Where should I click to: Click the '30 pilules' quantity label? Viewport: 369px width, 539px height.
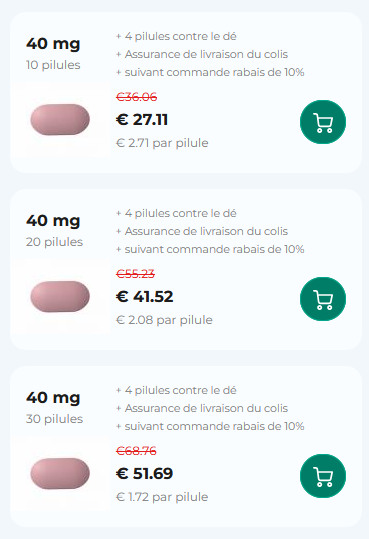pos(54,419)
